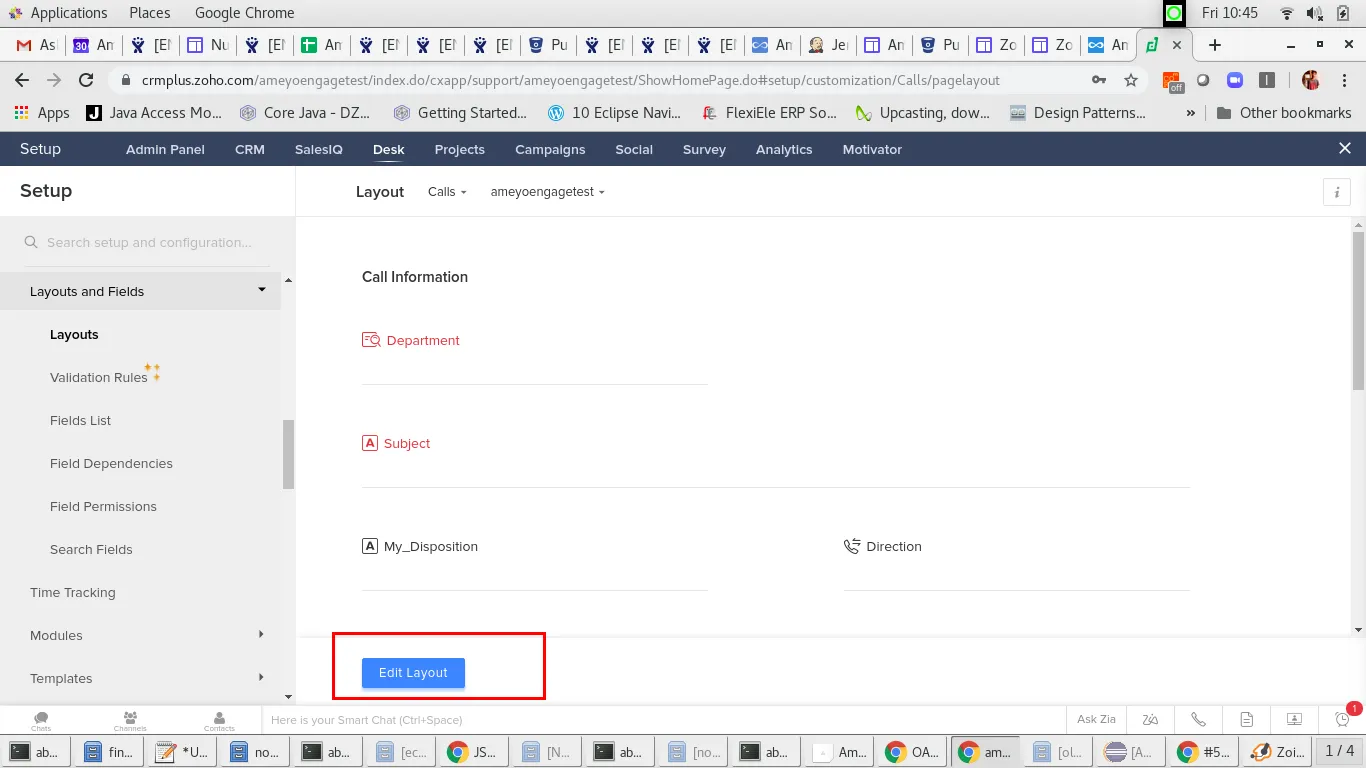Click the screen share icon in bottom bar

point(1294,719)
